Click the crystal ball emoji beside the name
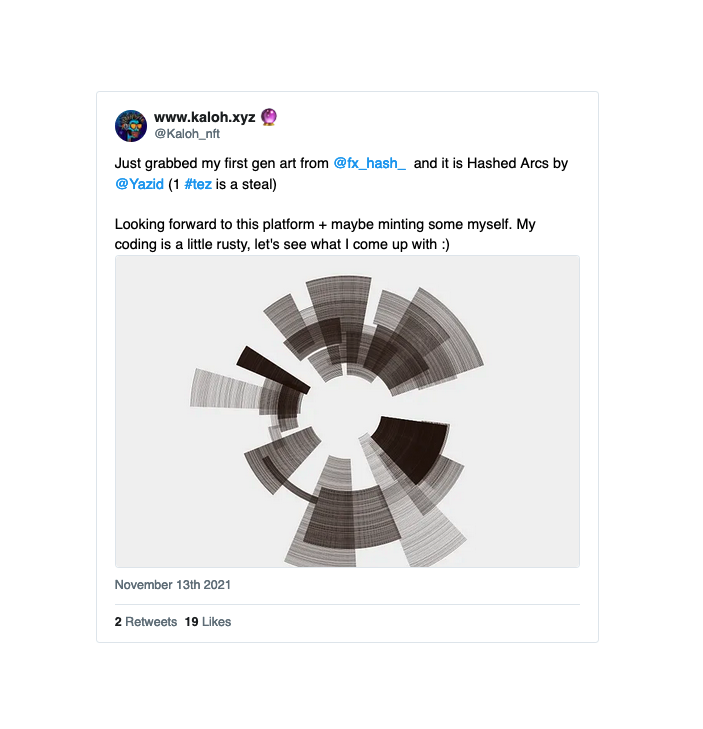 pos(269,117)
